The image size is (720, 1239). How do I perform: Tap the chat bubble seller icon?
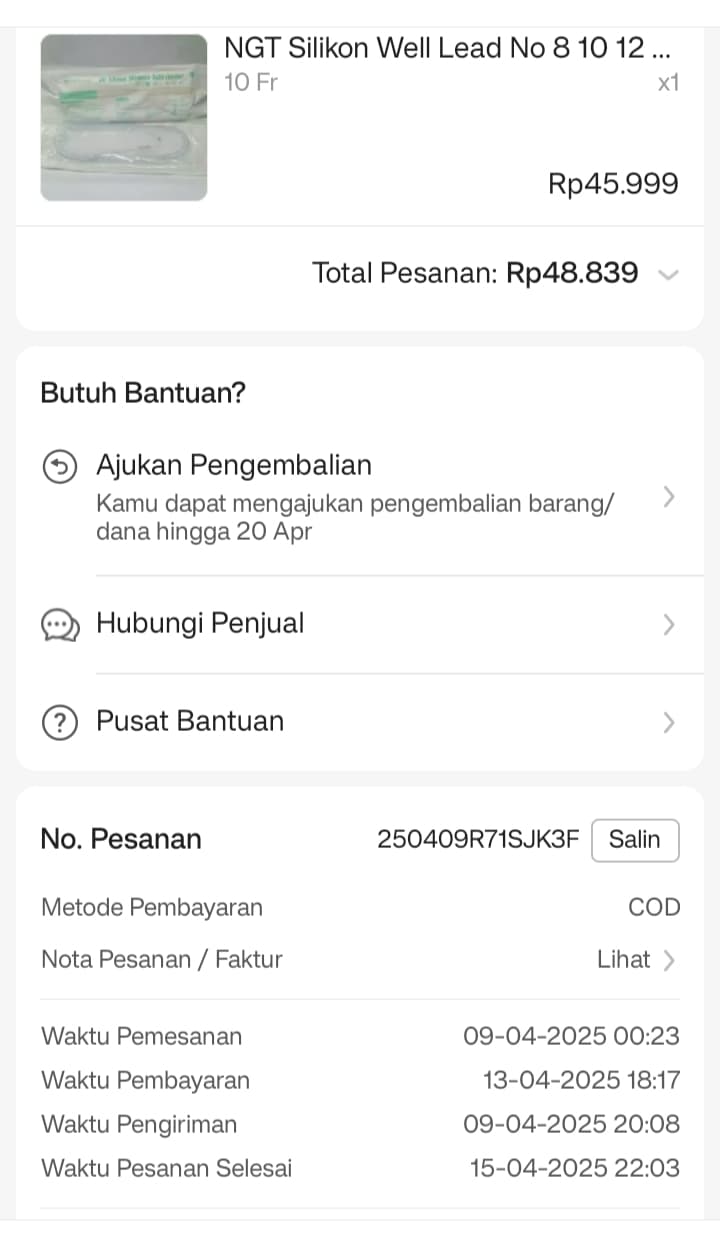click(x=60, y=625)
